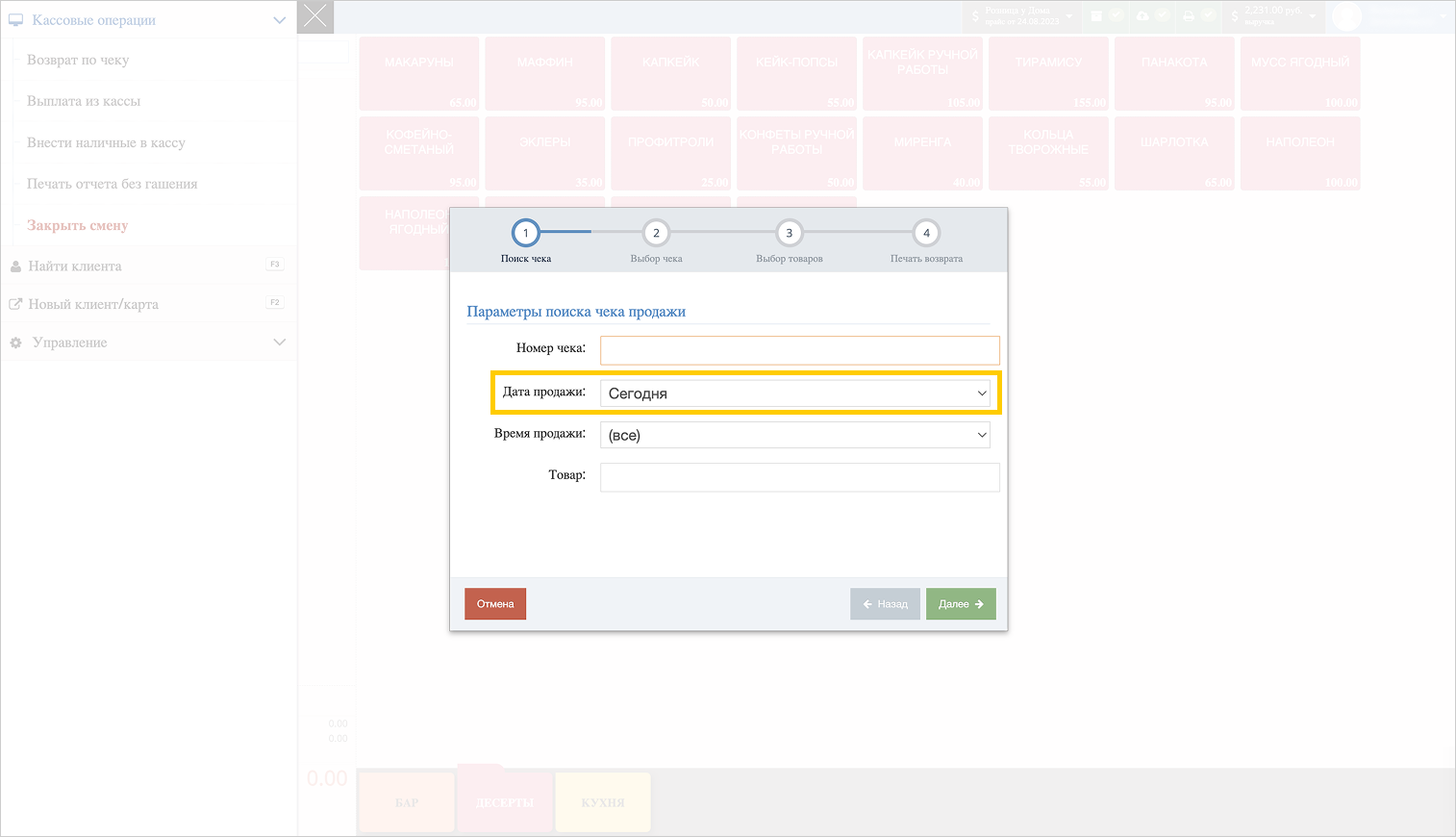Close the side menu with the X icon
The height and width of the screenshot is (837, 1456).
point(315,17)
